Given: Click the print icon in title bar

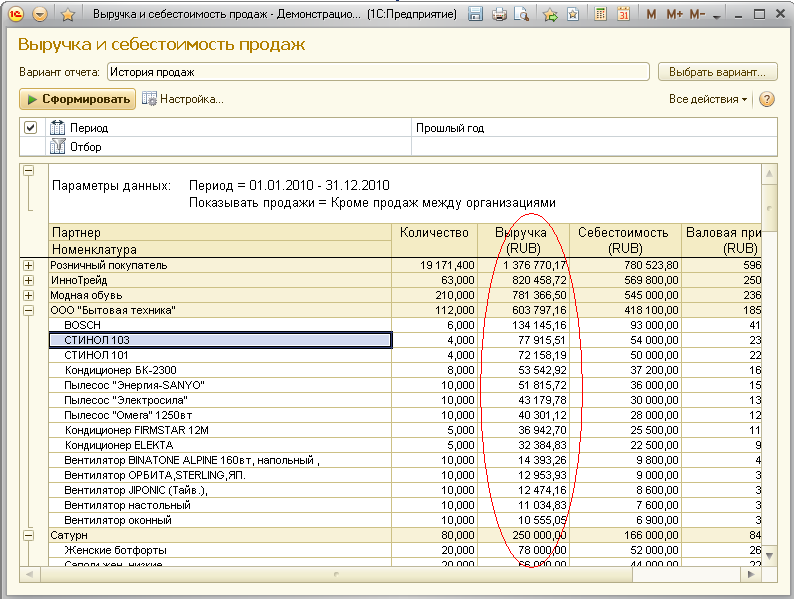Looking at the screenshot, I should point(499,15).
